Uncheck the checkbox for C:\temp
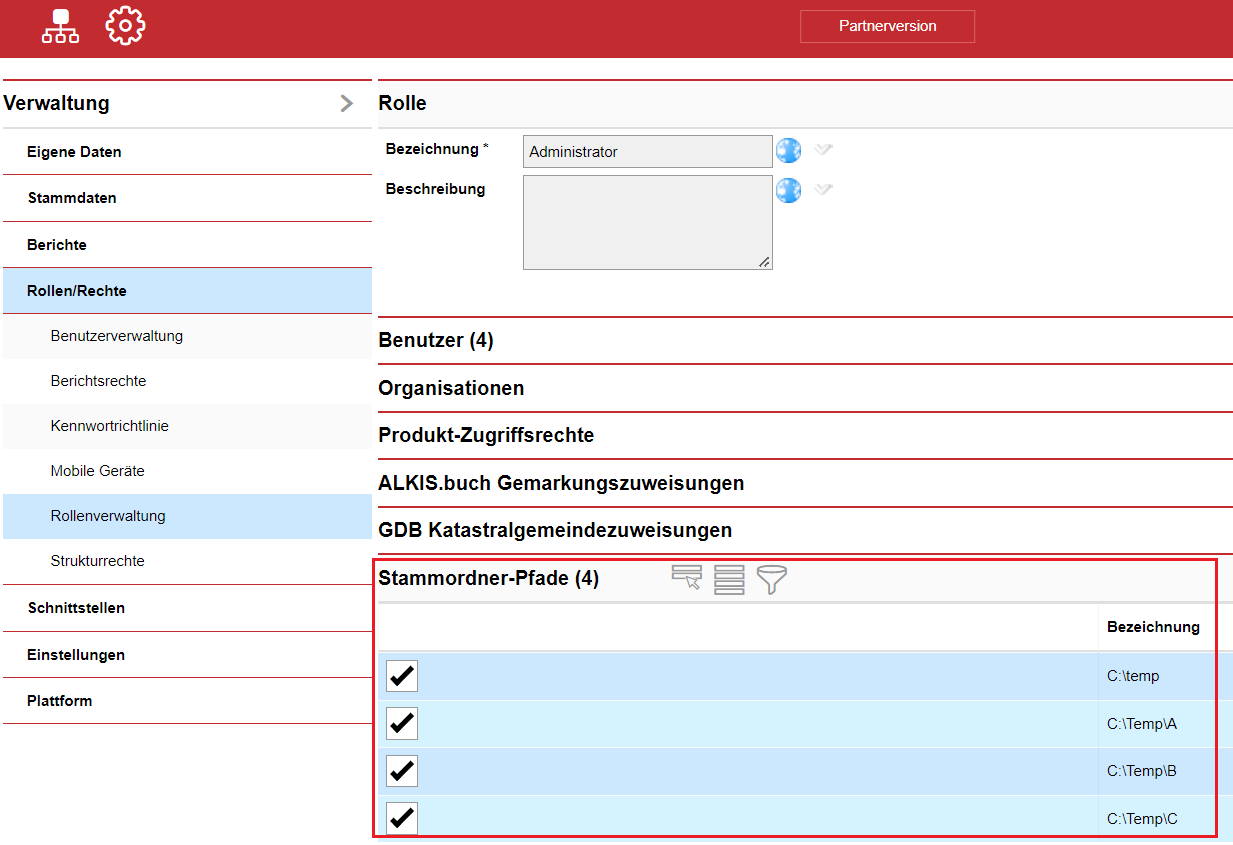 click(x=402, y=676)
